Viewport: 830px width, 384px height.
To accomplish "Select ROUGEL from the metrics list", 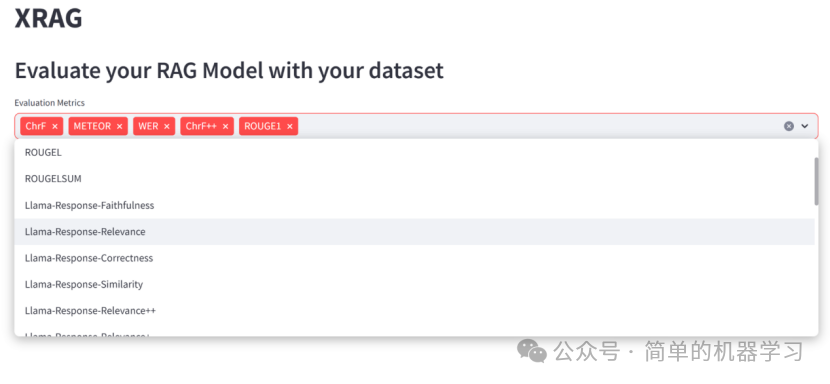I will (x=414, y=153).
